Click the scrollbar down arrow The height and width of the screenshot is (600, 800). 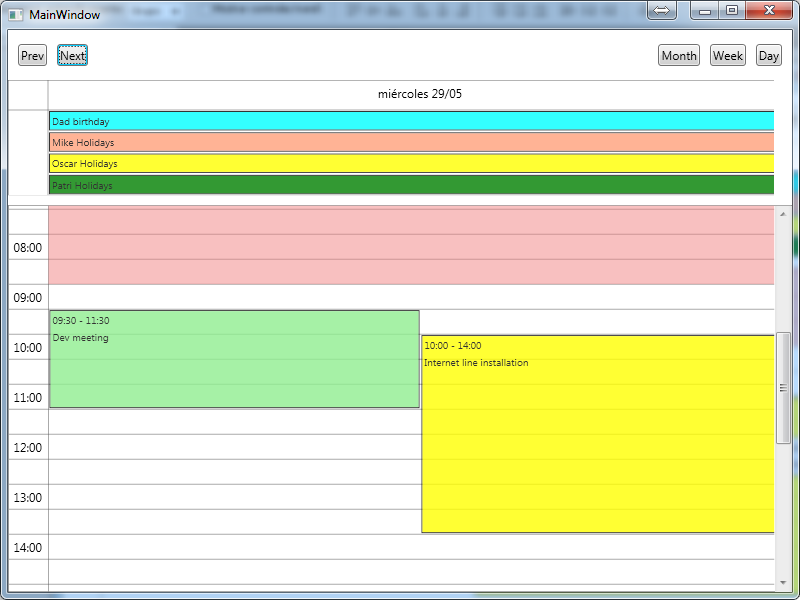click(x=783, y=582)
